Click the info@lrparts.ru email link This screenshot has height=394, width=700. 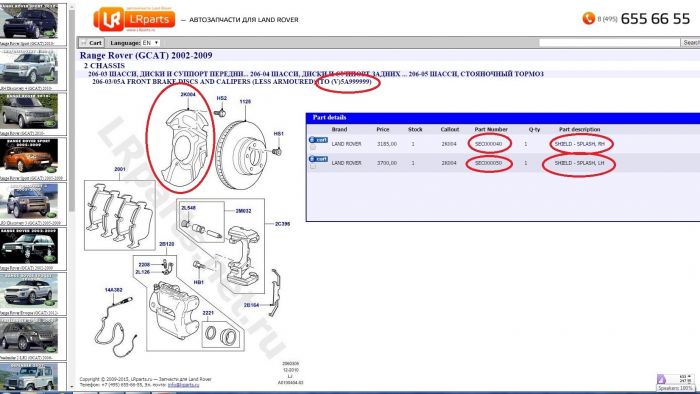(183, 385)
